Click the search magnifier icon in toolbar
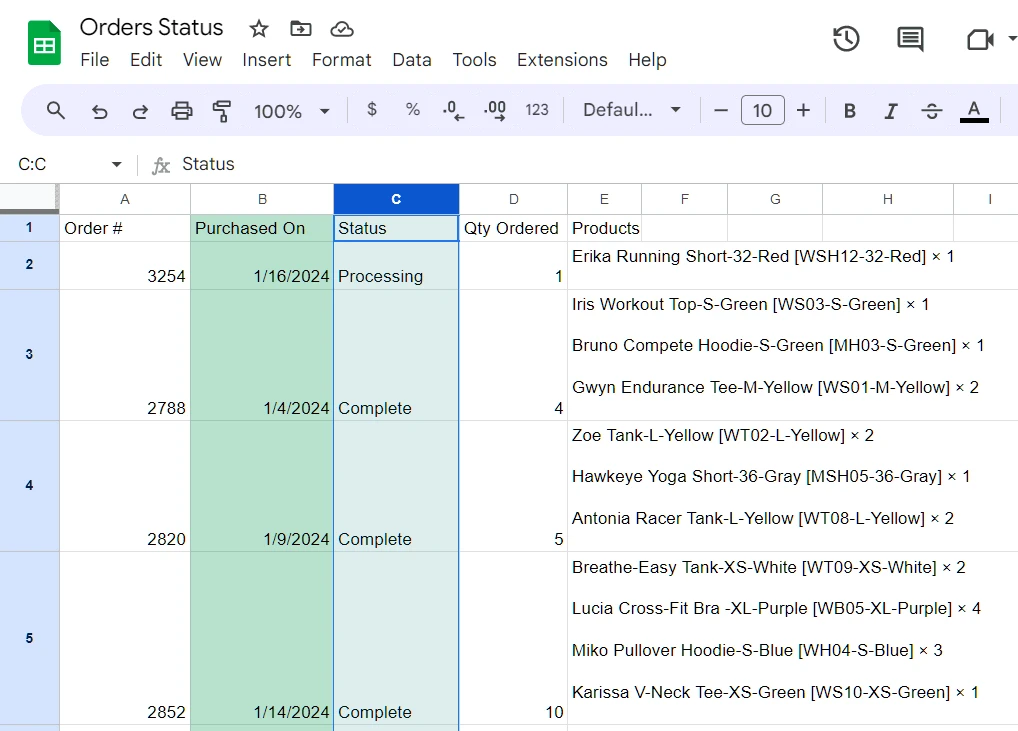 pos(56,110)
